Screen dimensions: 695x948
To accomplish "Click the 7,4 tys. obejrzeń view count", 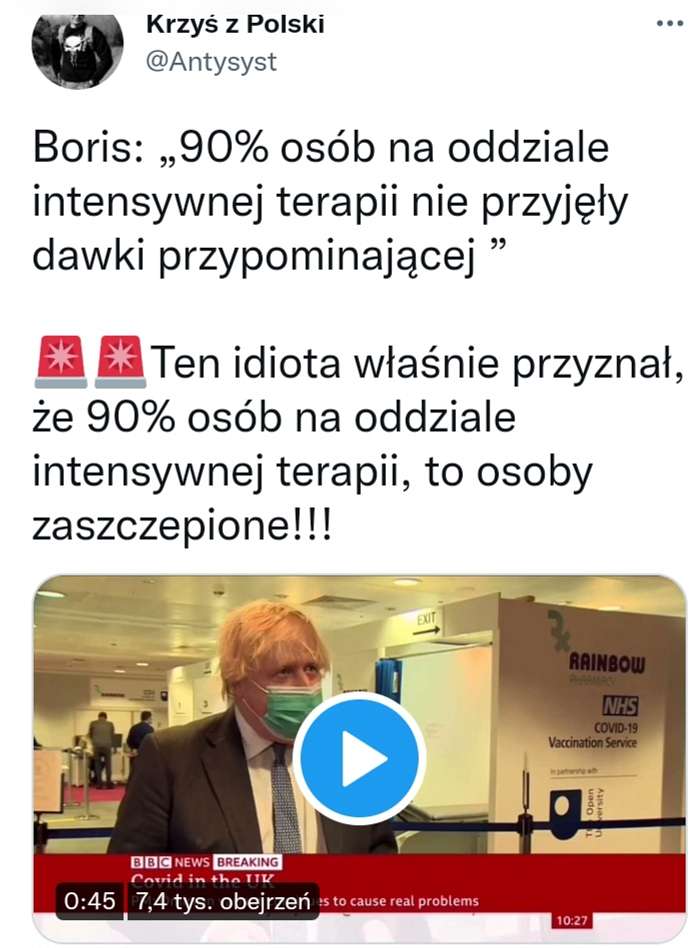I will pyautogui.click(x=223, y=901).
